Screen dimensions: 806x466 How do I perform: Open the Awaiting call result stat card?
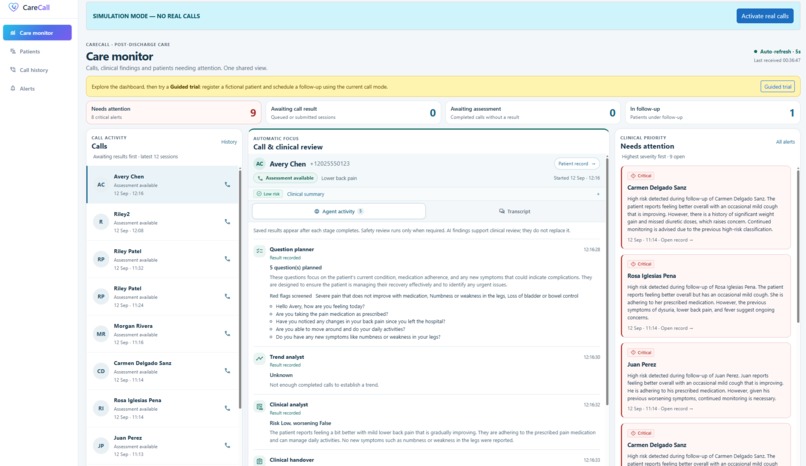pos(353,113)
